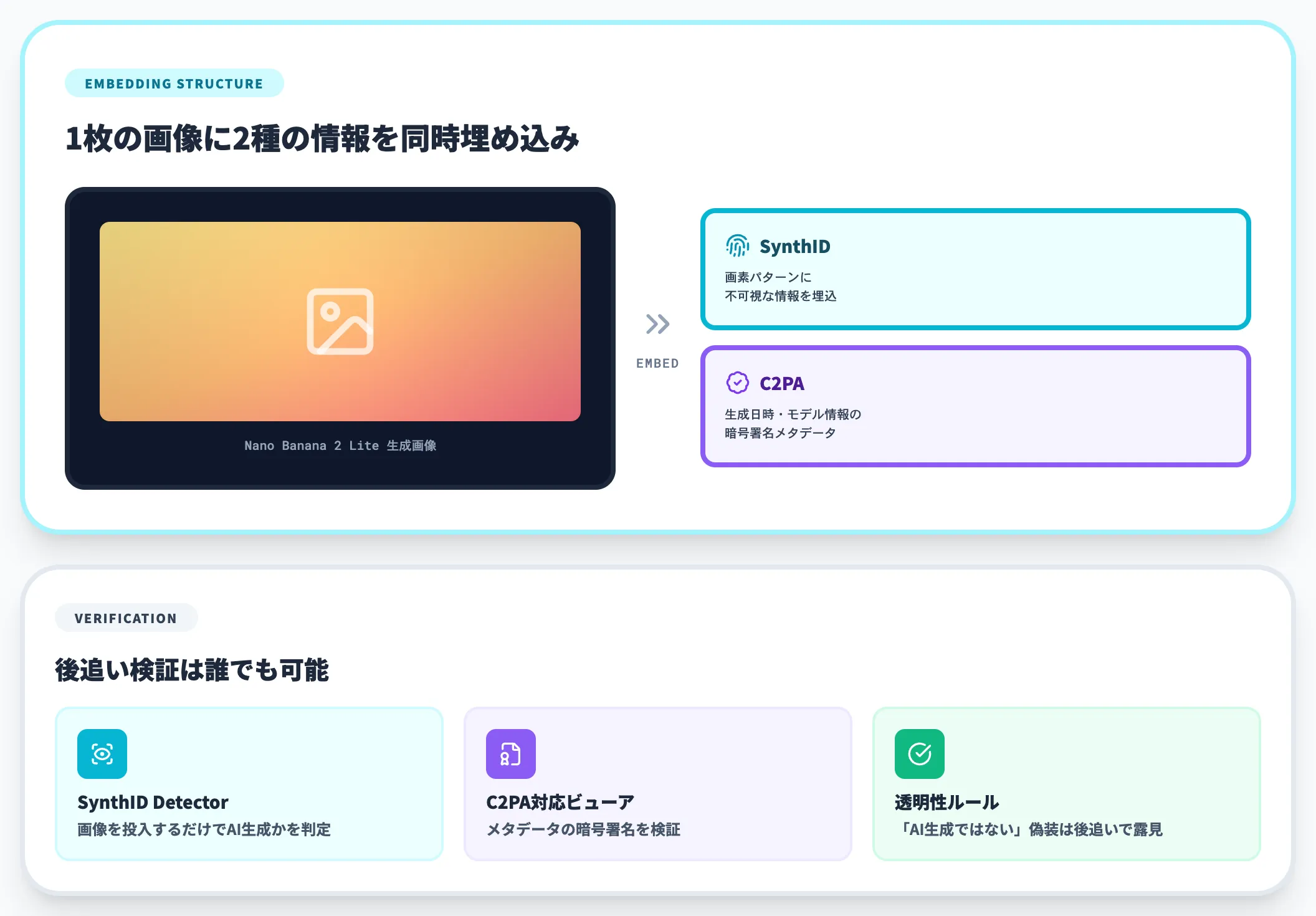Viewport: 1316px width, 916px height.
Task: Click text '画像を投入するだけでAI生成かを判定'
Action: (204, 829)
